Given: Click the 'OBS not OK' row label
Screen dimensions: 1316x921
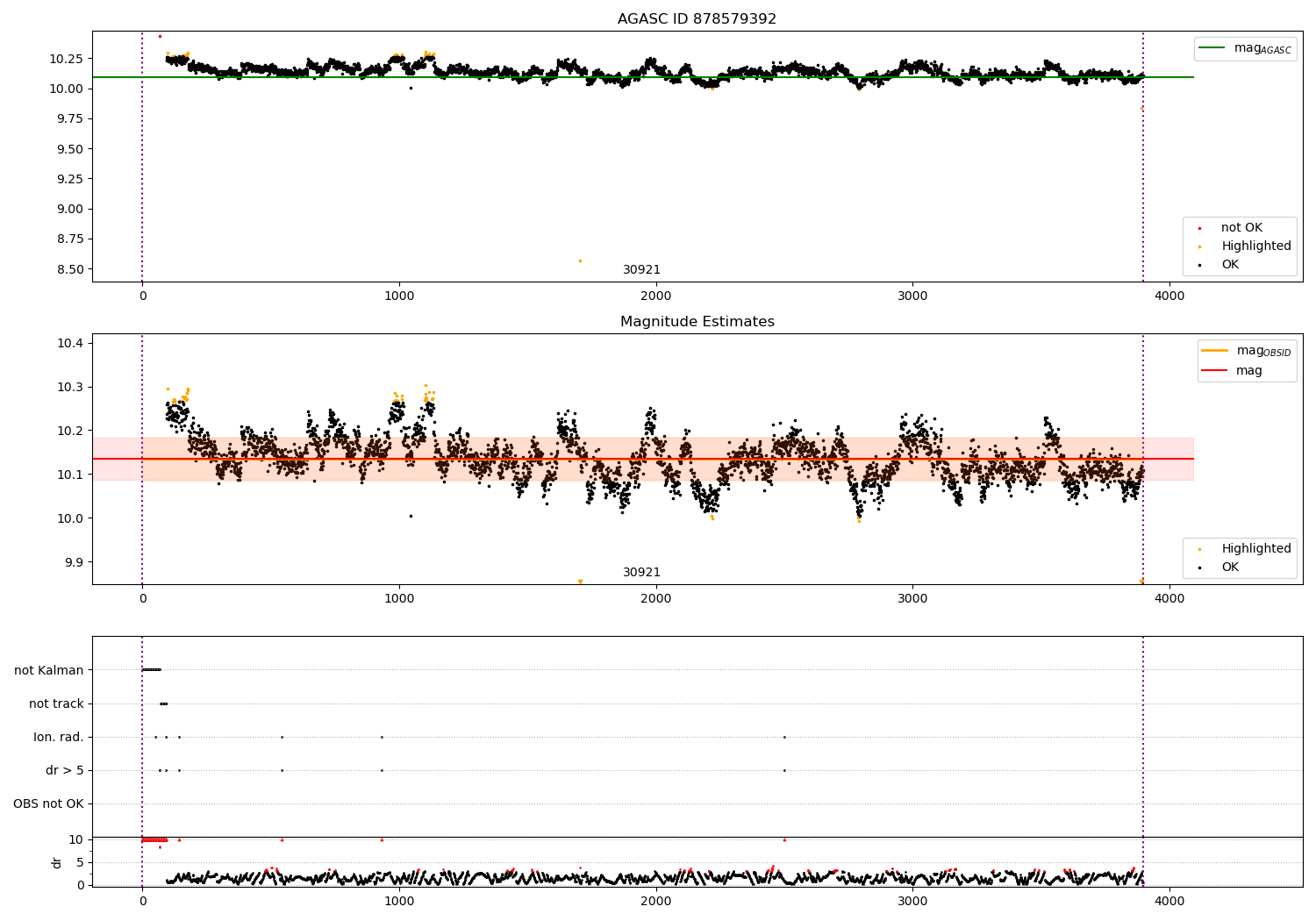Looking at the screenshot, I should point(48,803).
